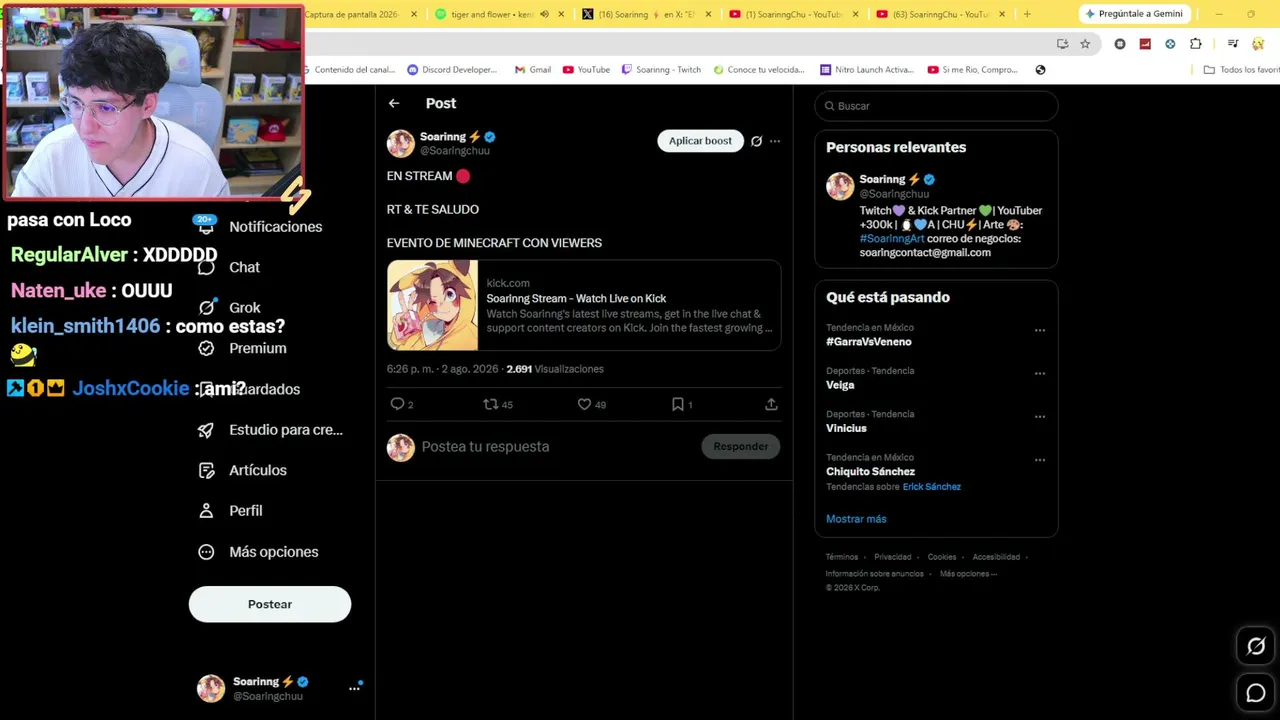
Task: Open the Soarinng account avatar in the sidebar
Action: coord(211,688)
